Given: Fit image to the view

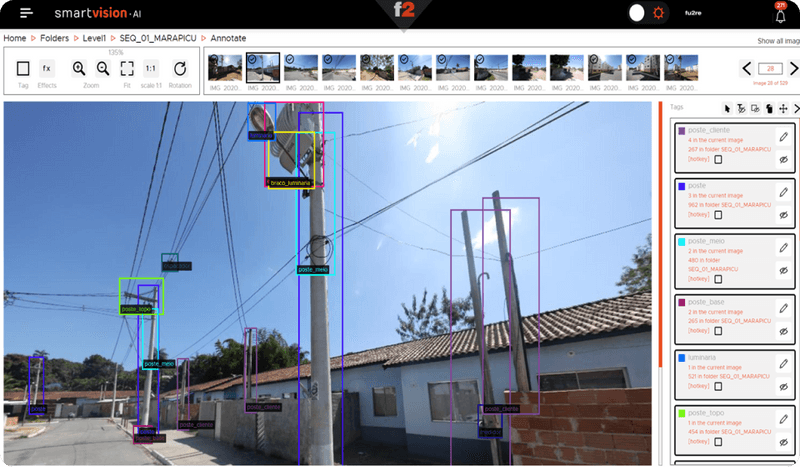Looking at the screenshot, I should click(127, 69).
